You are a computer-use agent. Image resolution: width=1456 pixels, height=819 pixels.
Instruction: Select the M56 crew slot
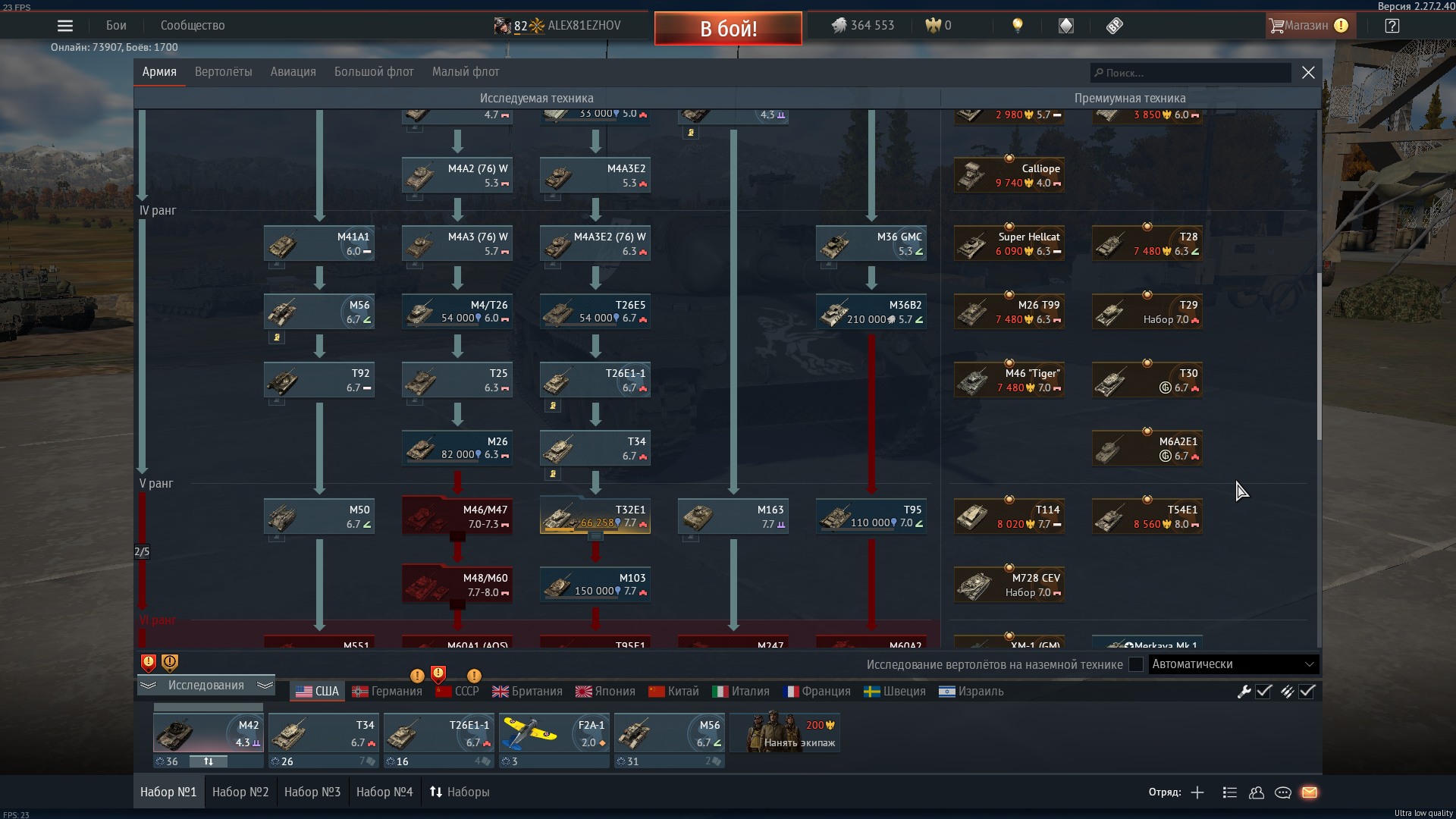tap(670, 733)
